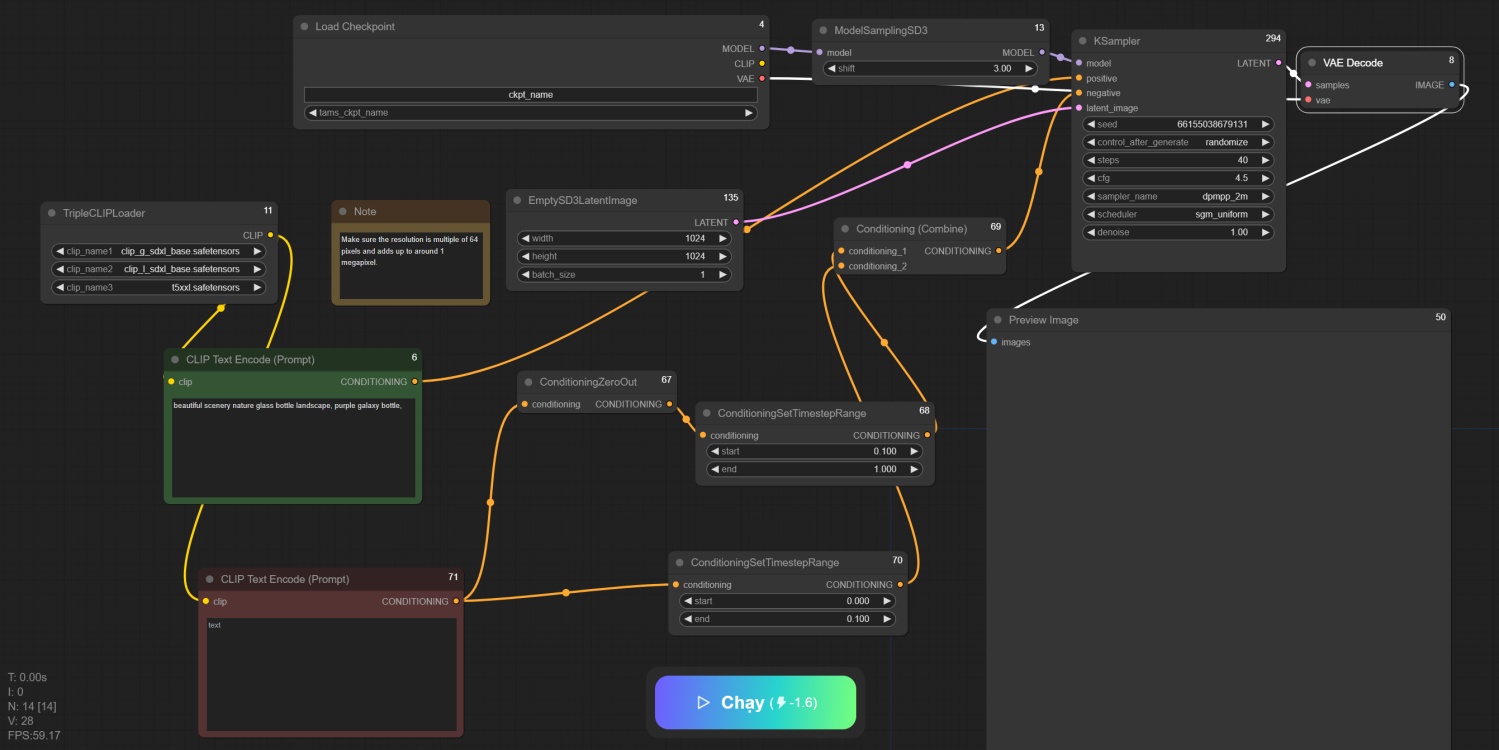1499x750 pixels.
Task: Click the positive prompt text area
Action: [292, 447]
